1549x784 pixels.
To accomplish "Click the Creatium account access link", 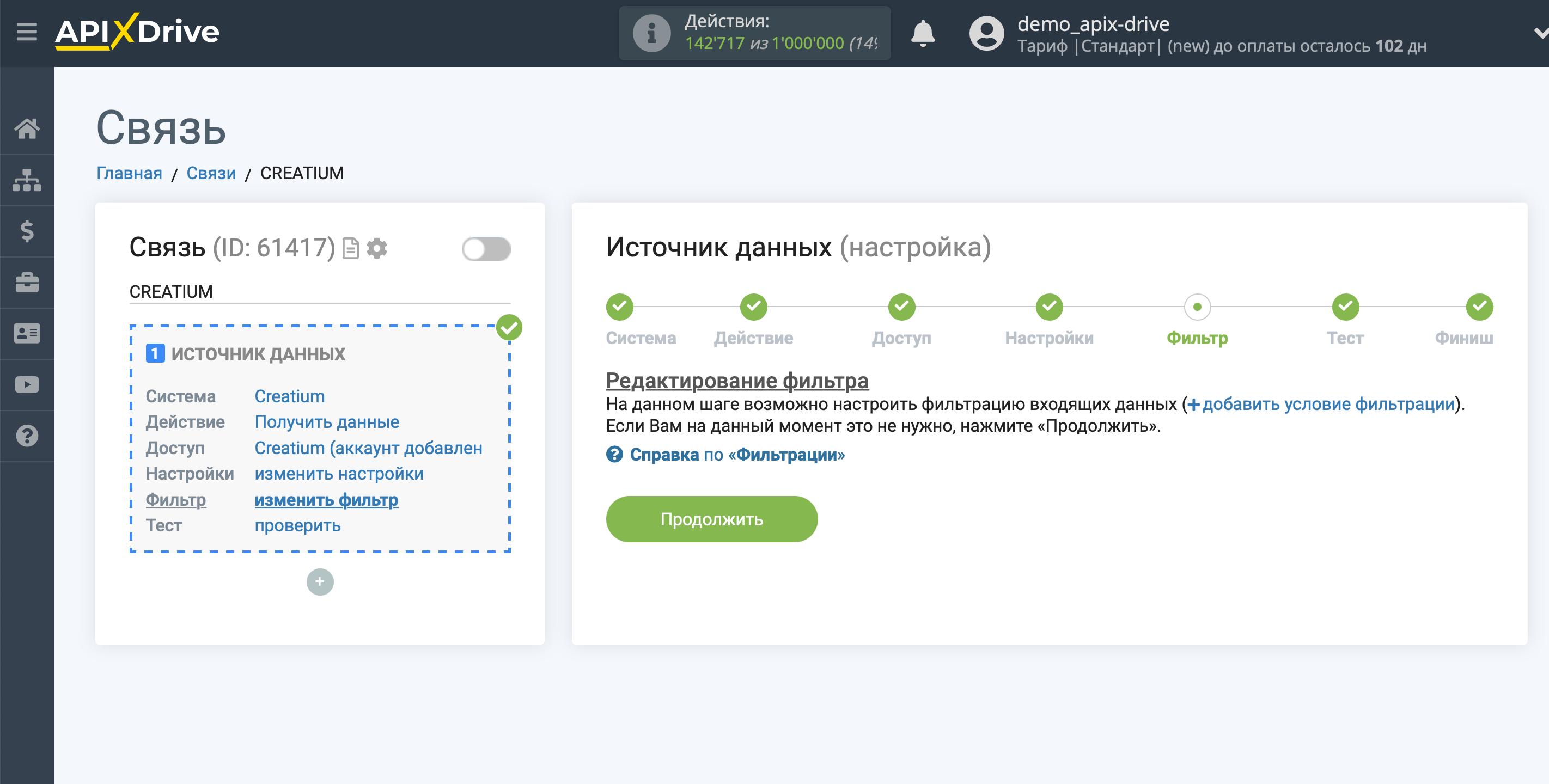I will pos(369,448).
